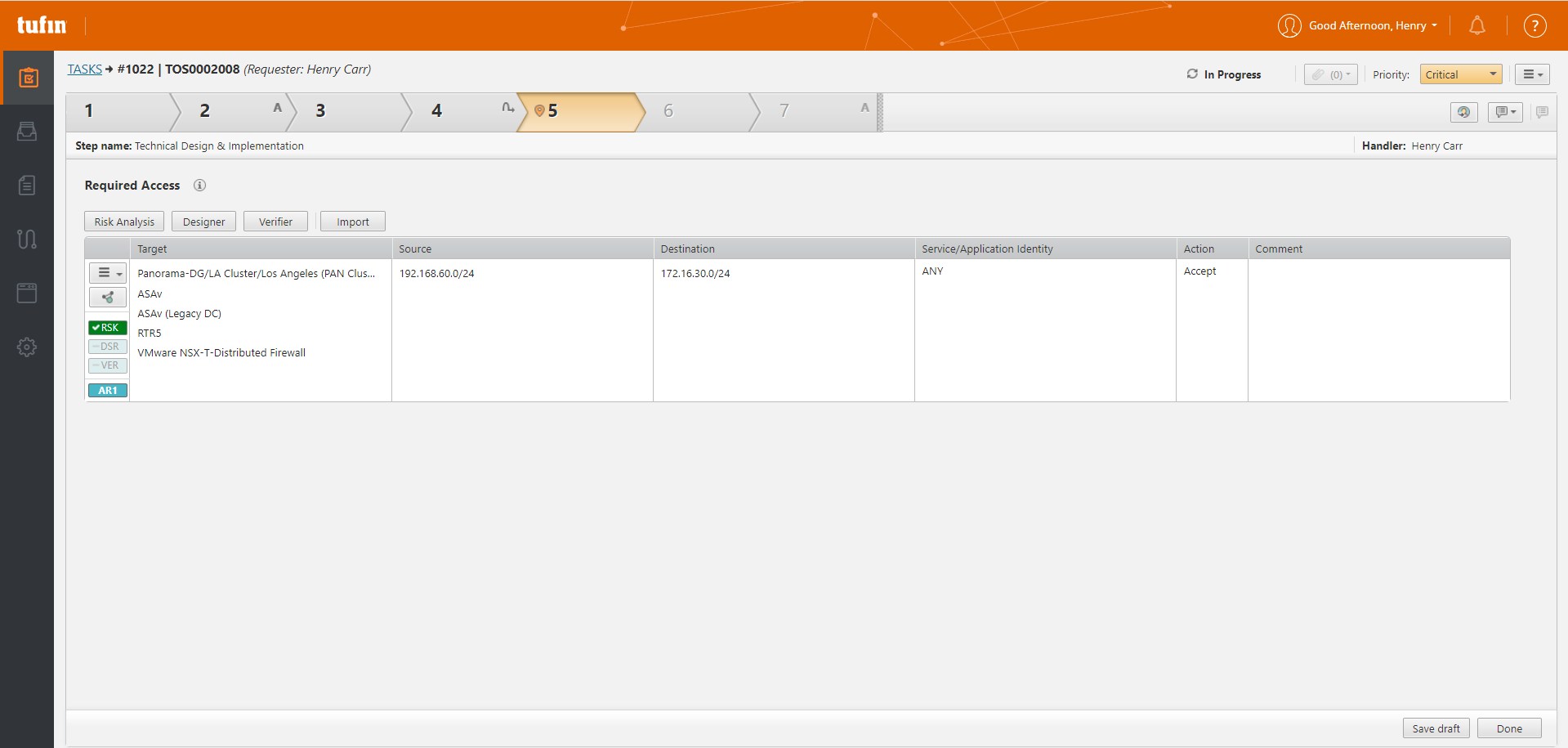Click the topology share icon in AR1
The height and width of the screenshot is (748, 1568).
point(108,297)
